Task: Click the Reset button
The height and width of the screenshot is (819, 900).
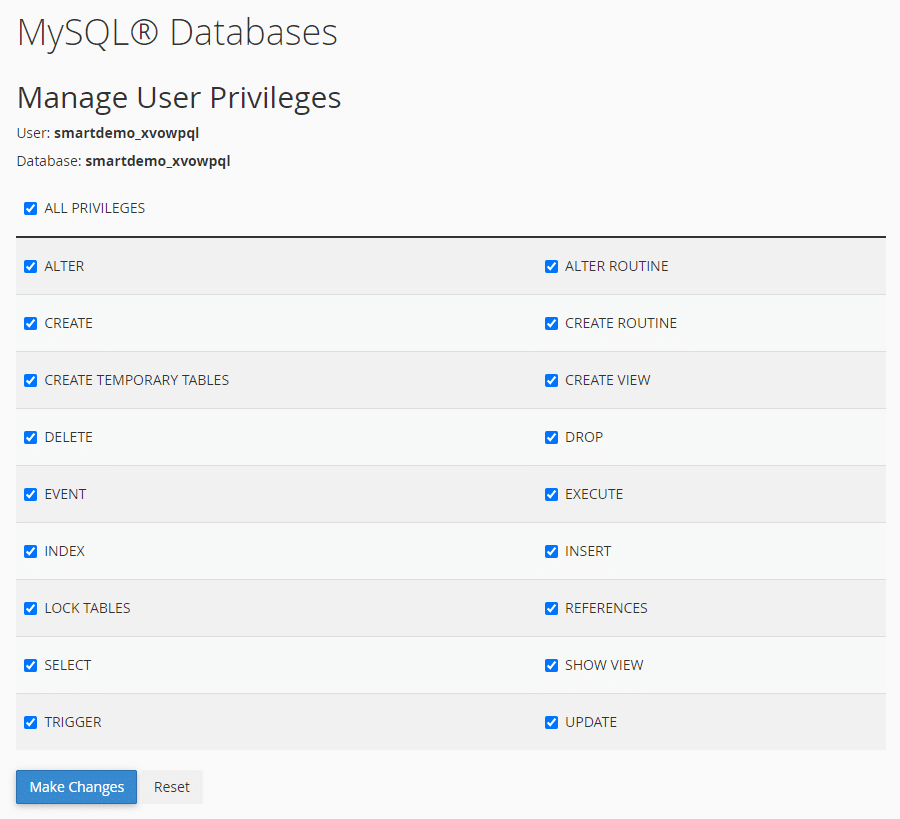Action: click(x=172, y=787)
